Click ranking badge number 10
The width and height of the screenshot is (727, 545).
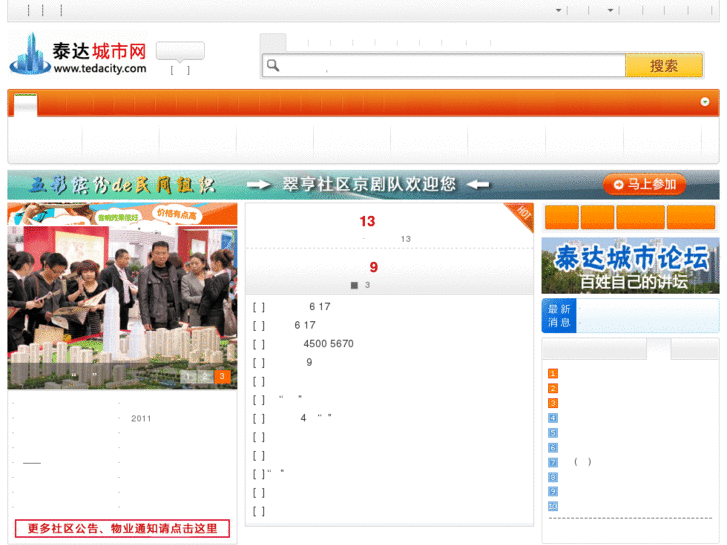point(553,506)
